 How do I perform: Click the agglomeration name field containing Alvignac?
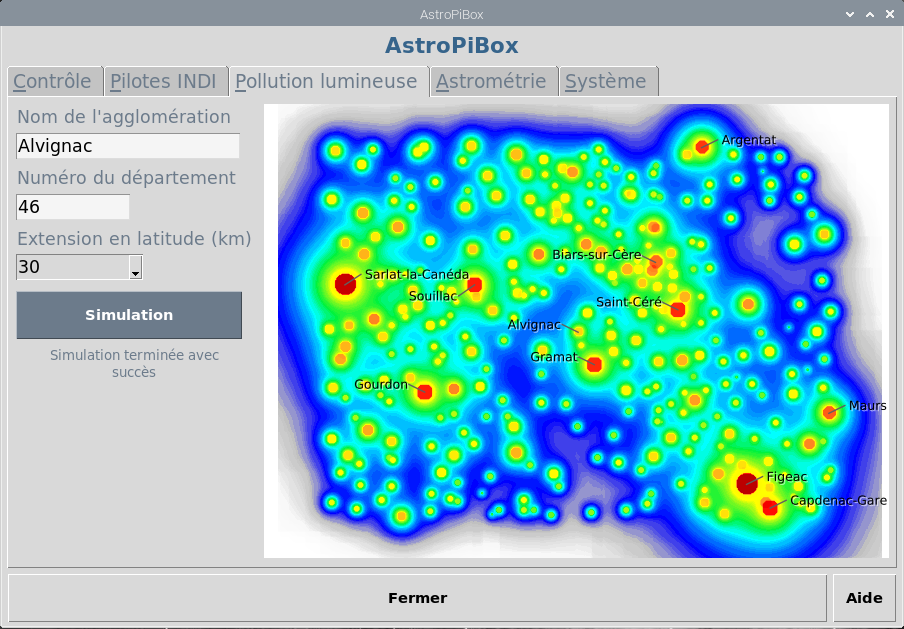pos(128,146)
